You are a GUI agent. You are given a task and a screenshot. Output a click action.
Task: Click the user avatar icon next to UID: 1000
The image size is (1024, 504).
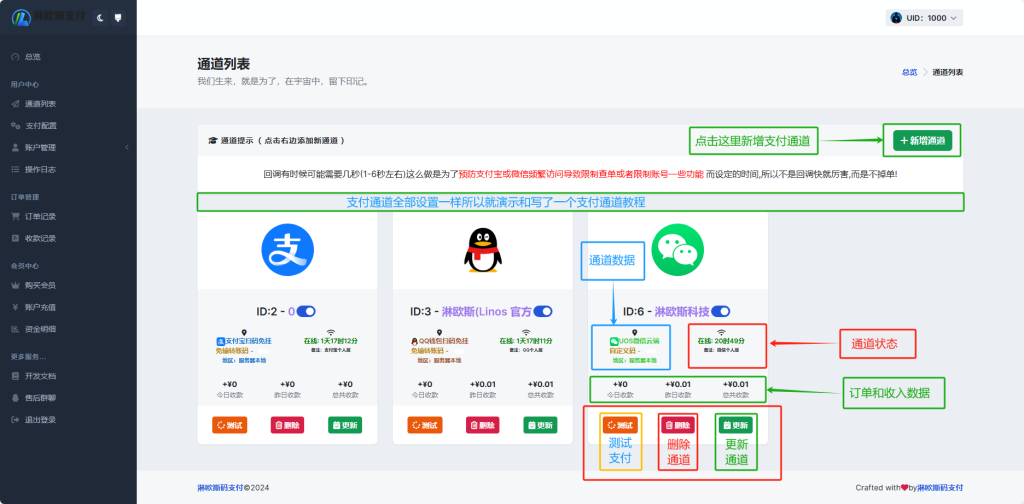click(x=896, y=18)
